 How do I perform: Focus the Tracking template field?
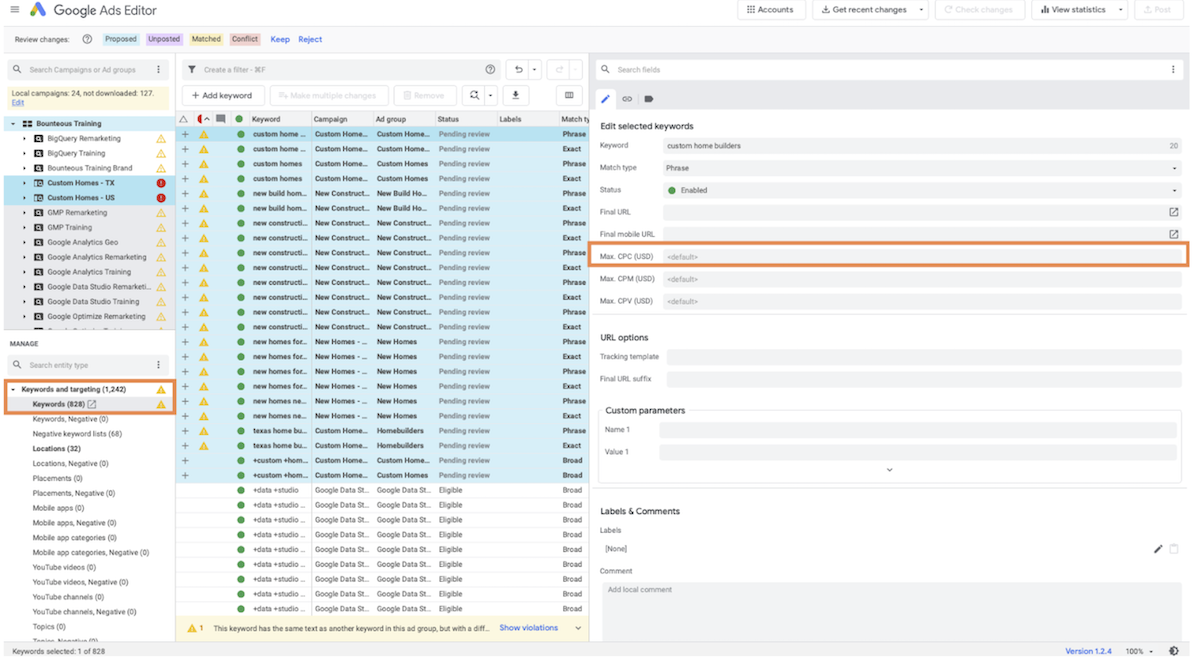tap(924, 357)
